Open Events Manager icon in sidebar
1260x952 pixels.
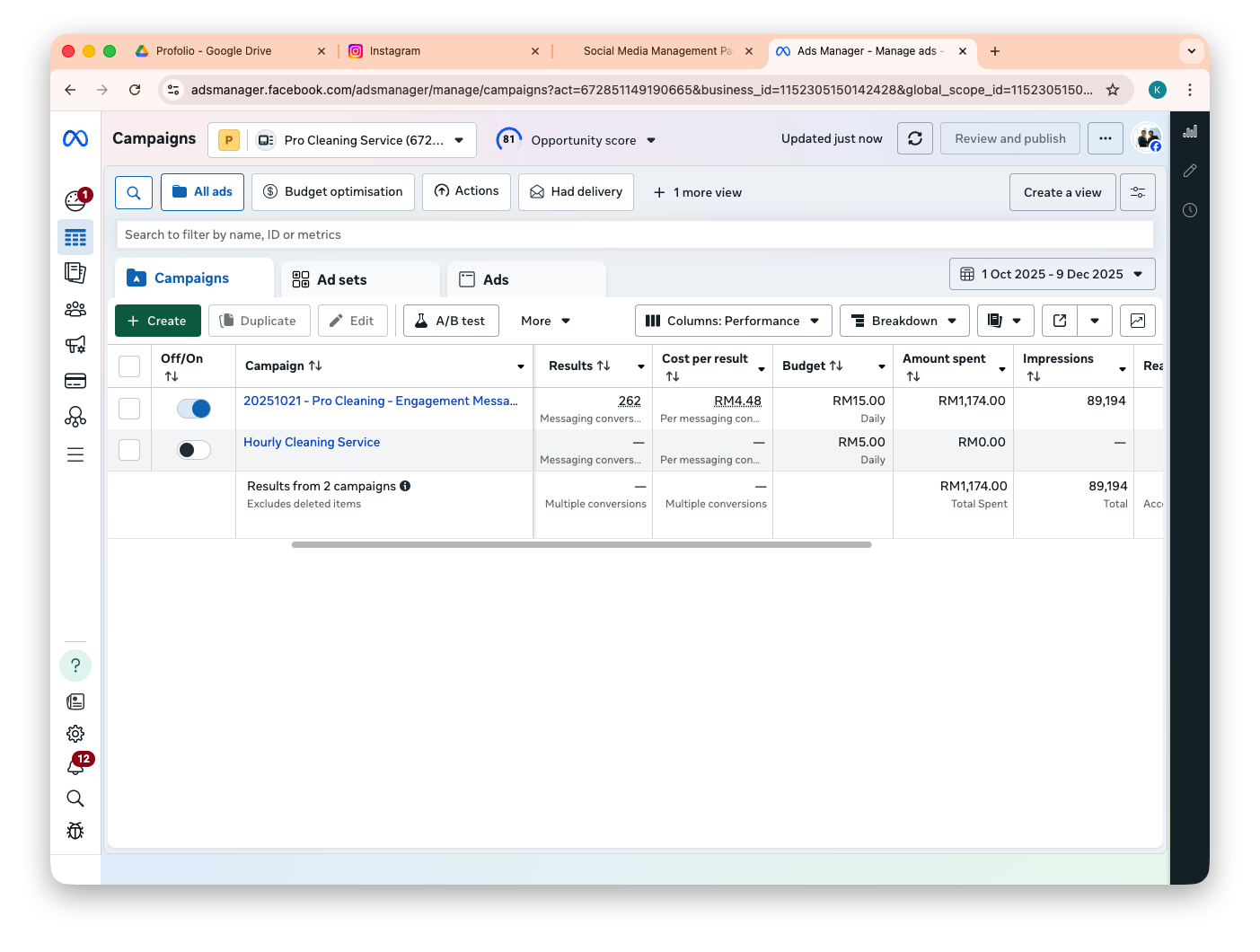[x=75, y=417]
